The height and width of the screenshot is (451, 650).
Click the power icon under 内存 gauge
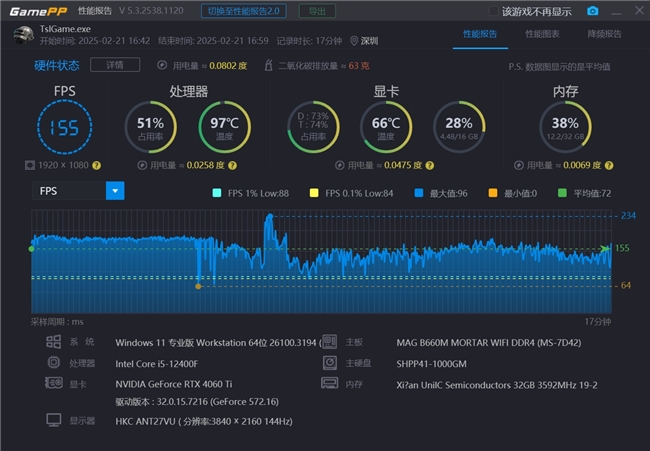(519, 165)
